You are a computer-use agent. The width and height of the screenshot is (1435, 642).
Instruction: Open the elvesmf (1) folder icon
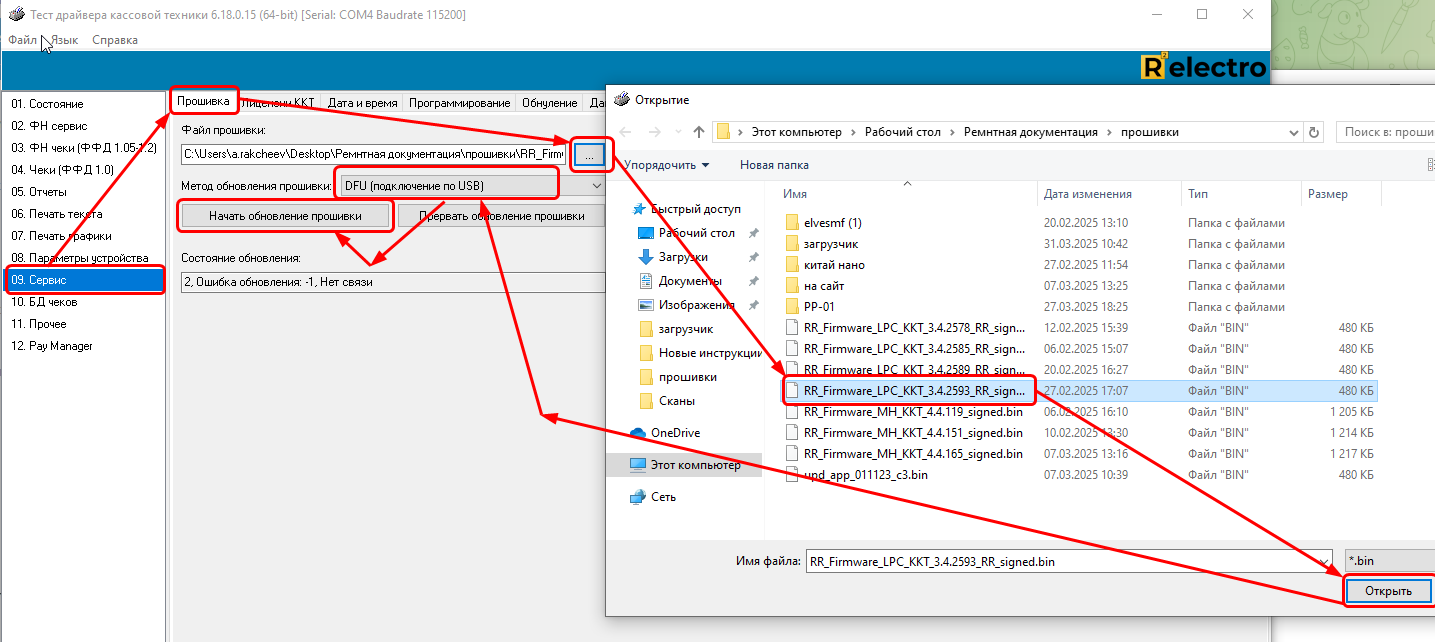coord(792,223)
